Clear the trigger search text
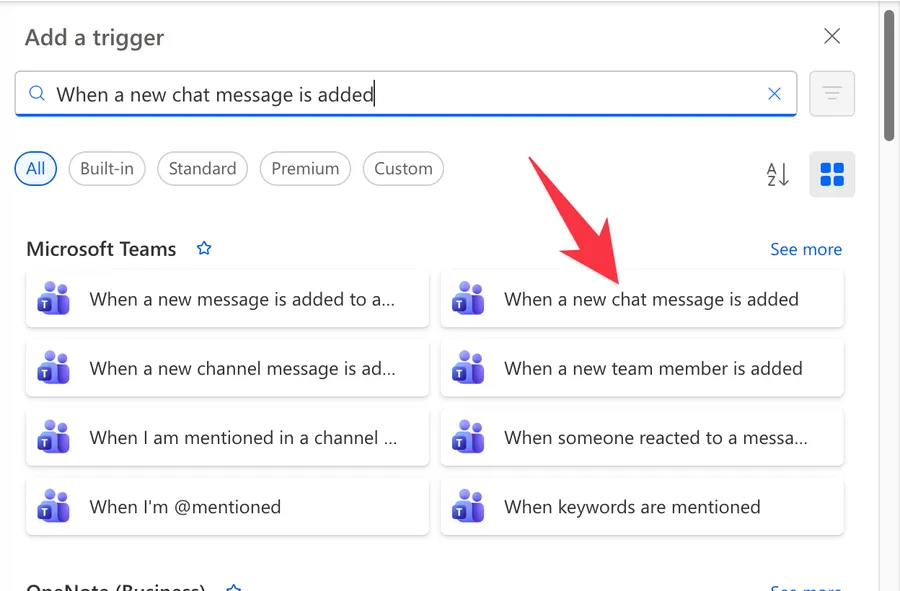The width and height of the screenshot is (900, 591). [x=774, y=94]
